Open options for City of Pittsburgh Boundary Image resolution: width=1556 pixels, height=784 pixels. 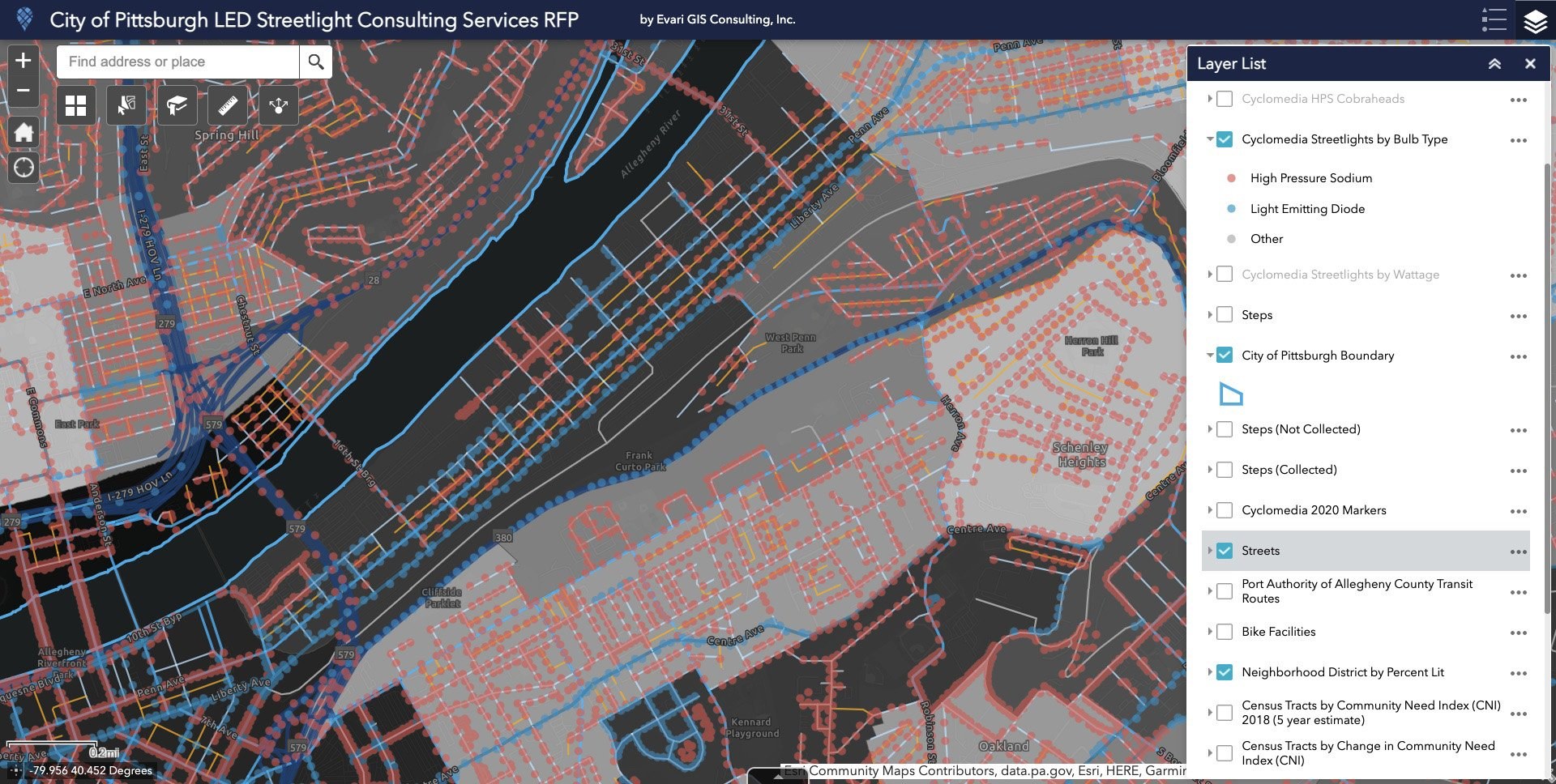tap(1518, 356)
